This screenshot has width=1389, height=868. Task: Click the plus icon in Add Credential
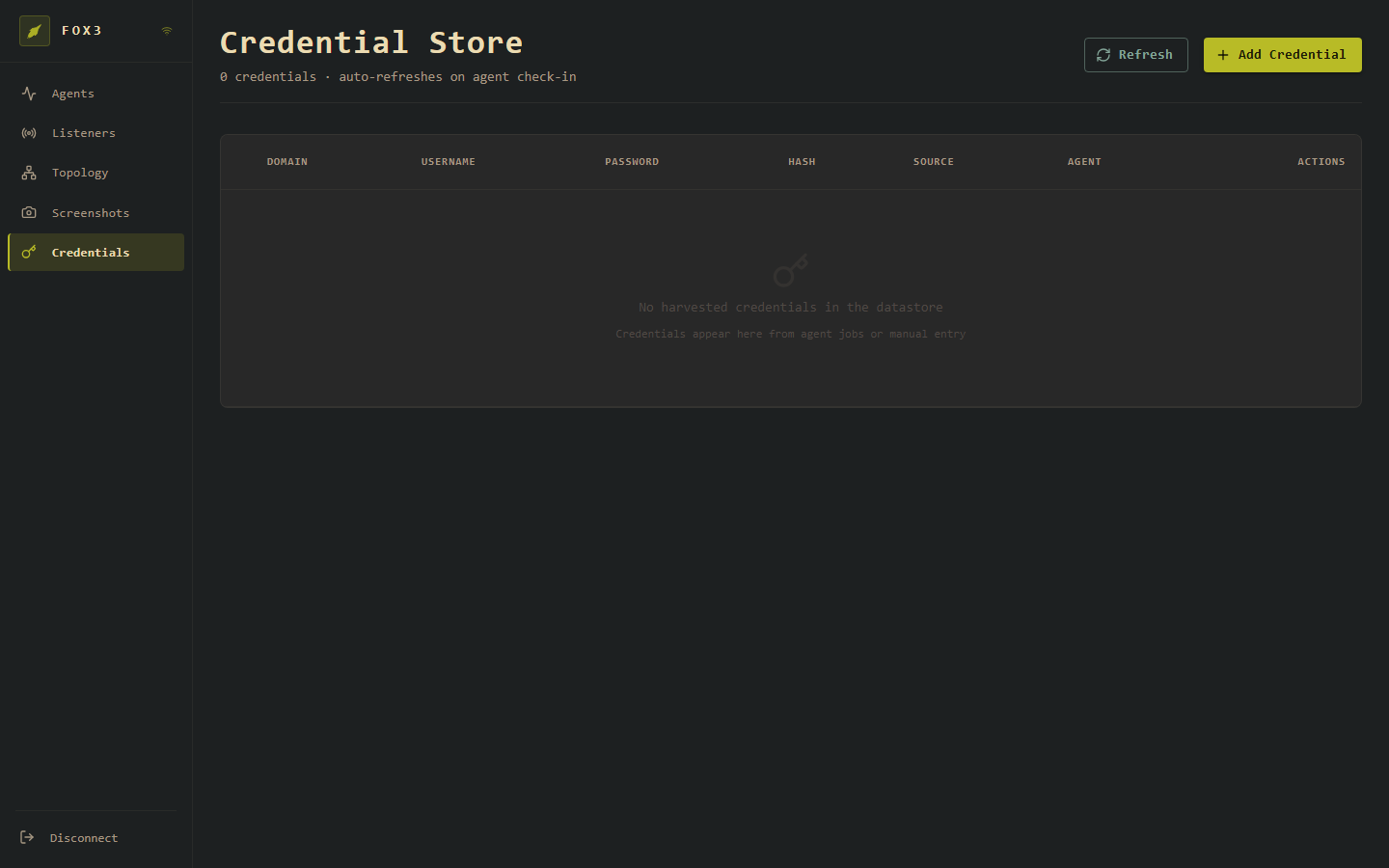[x=1223, y=55]
